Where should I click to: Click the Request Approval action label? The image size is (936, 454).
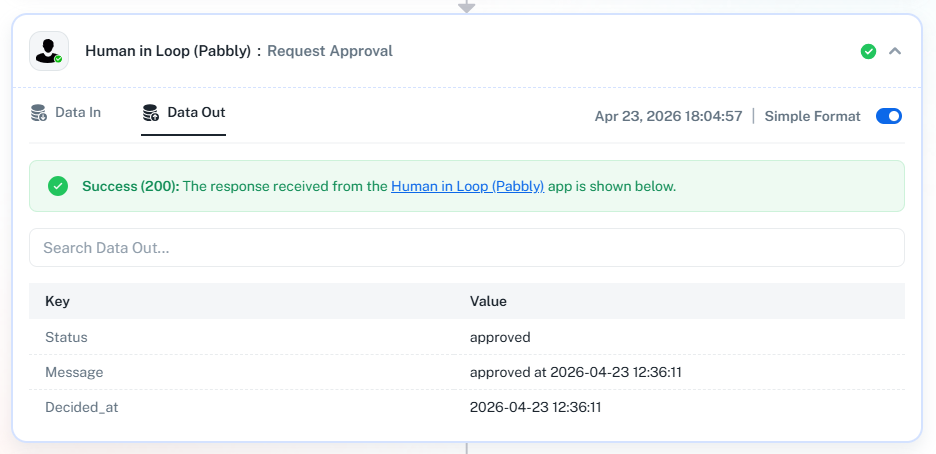click(x=329, y=51)
